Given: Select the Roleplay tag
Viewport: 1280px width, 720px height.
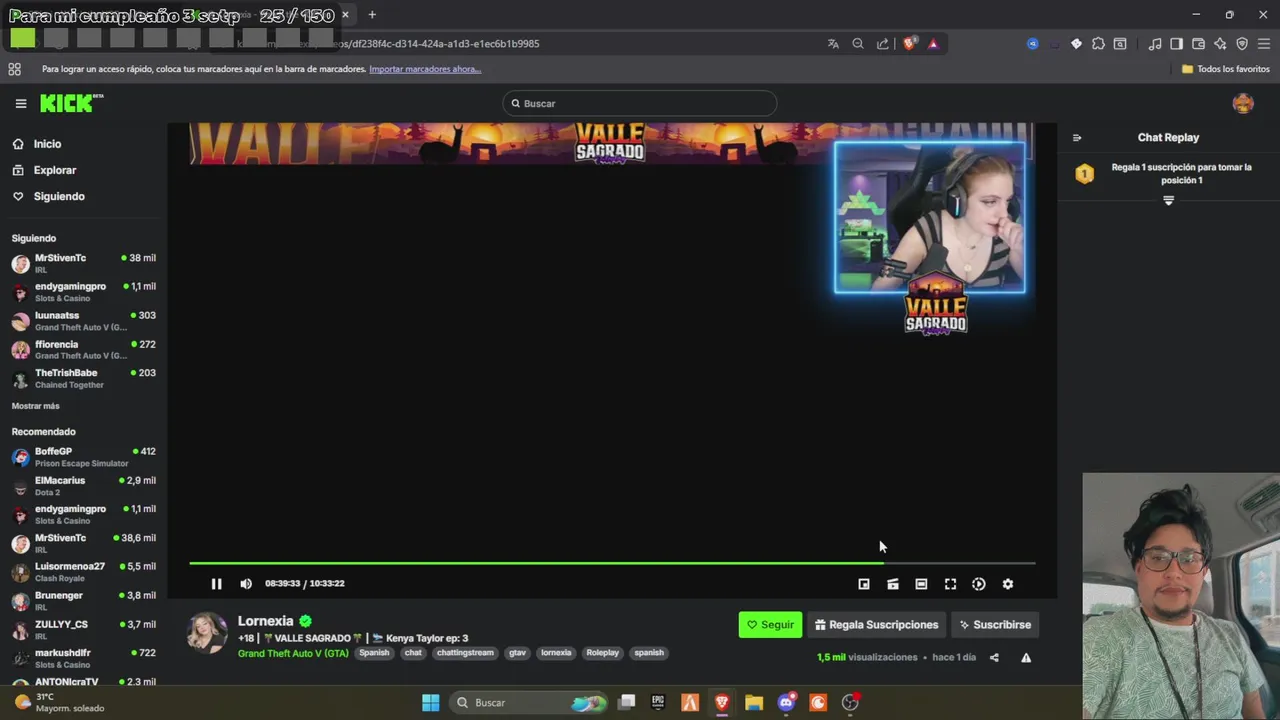Looking at the screenshot, I should [603, 653].
